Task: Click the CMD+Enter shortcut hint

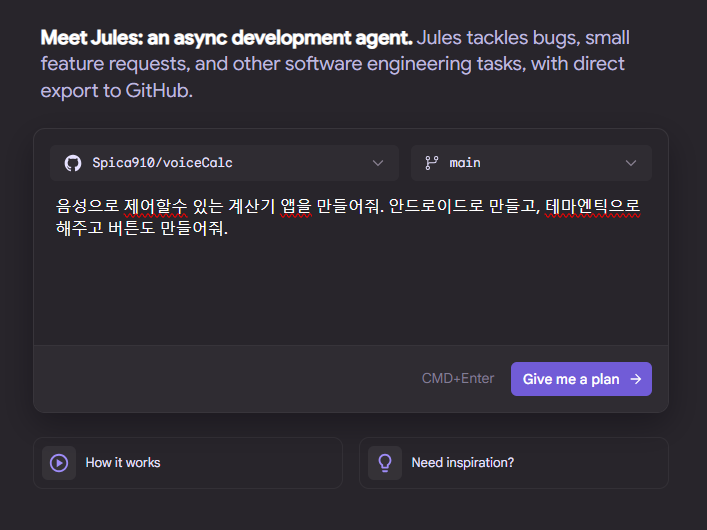Action: 458,378
